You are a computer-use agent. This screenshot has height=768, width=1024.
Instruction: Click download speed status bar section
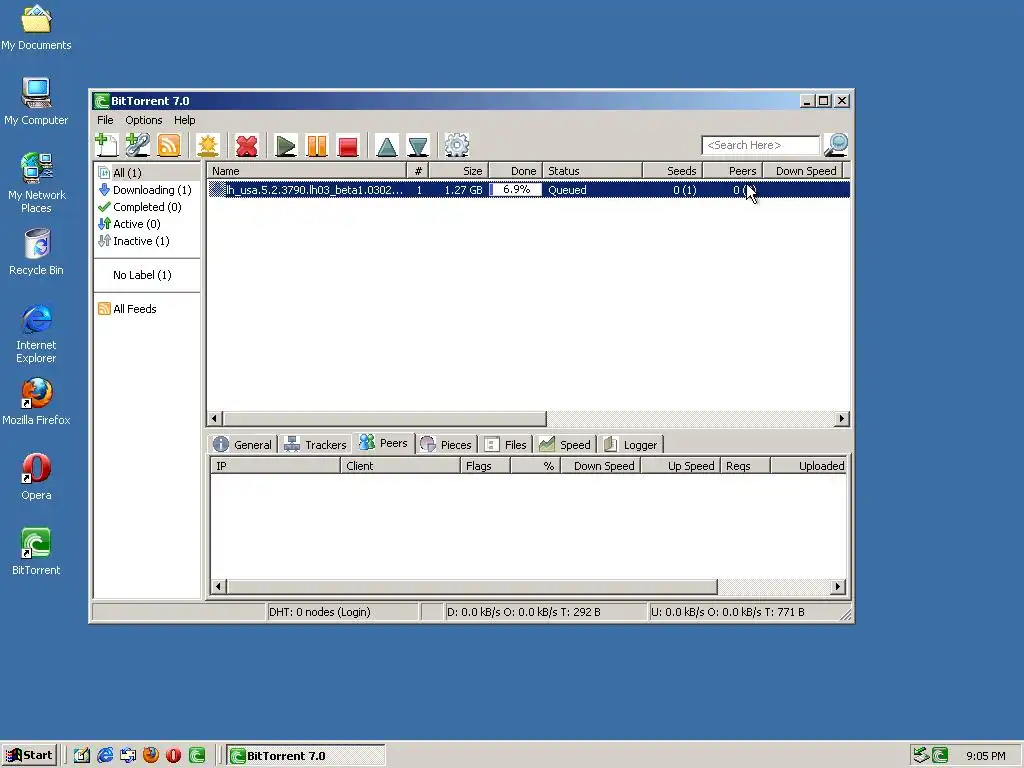click(545, 613)
